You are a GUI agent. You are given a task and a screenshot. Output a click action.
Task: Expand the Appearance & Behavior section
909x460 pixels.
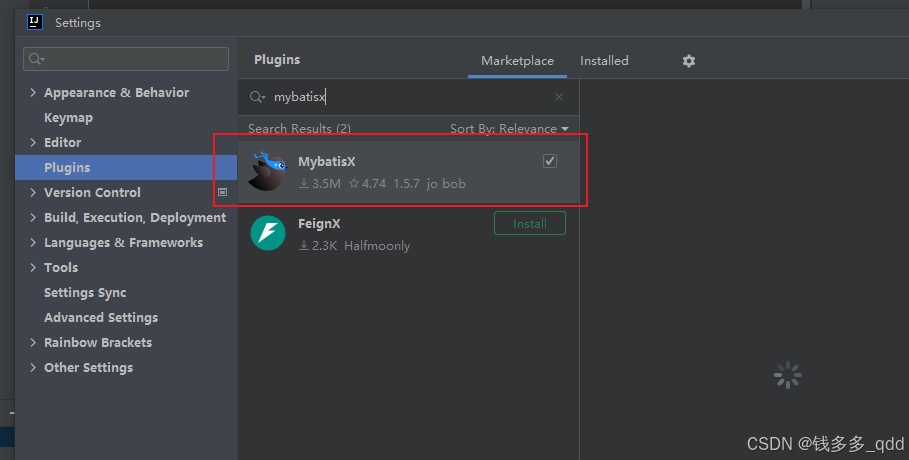pos(33,93)
